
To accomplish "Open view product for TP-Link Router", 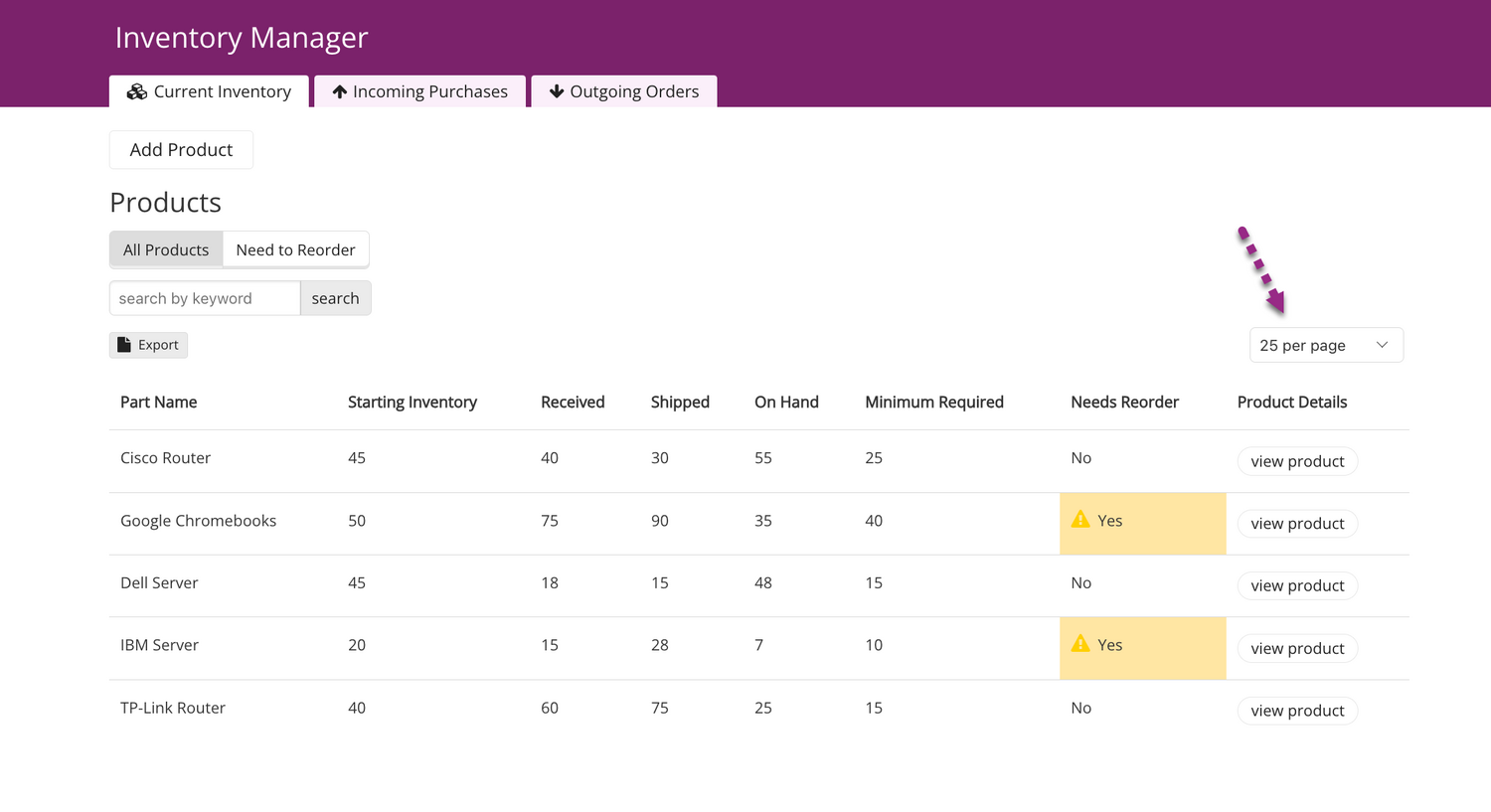I will (1297, 711).
